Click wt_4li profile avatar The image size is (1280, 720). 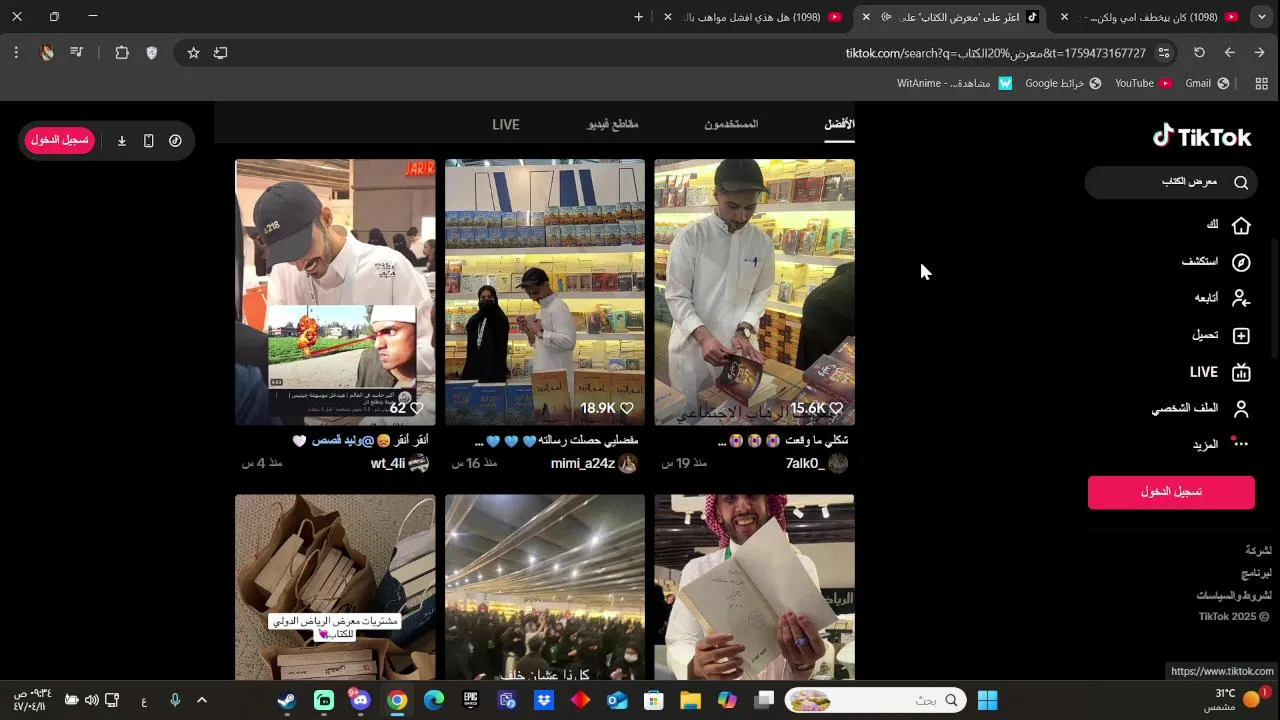pyautogui.click(x=418, y=463)
